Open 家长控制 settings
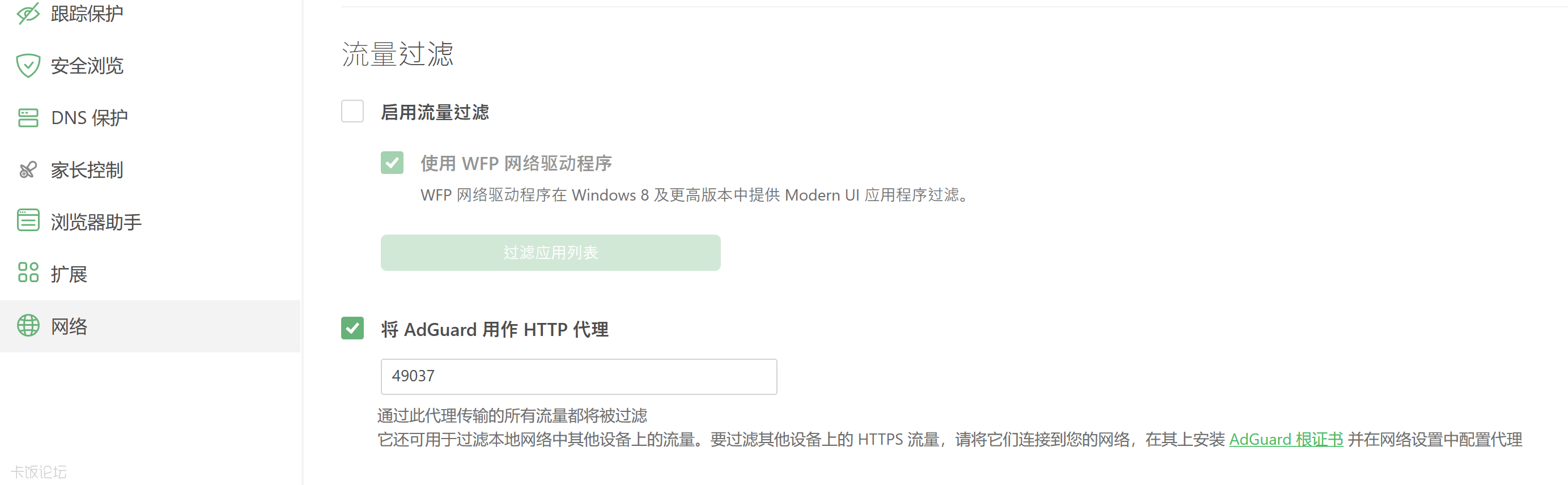The width and height of the screenshot is (1568, 485). [x=87, y=171]
